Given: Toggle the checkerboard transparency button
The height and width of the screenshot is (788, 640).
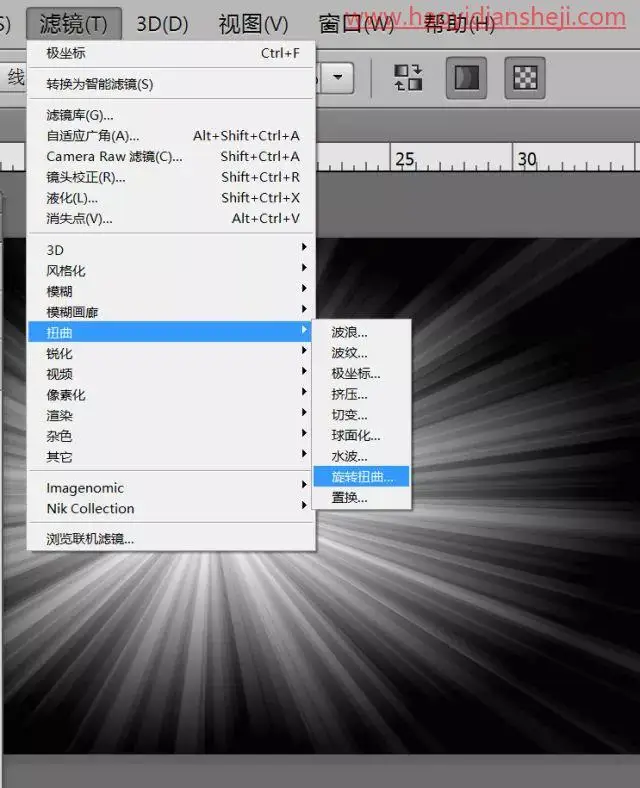Looking at the screenshot, I should coord(525,78).
